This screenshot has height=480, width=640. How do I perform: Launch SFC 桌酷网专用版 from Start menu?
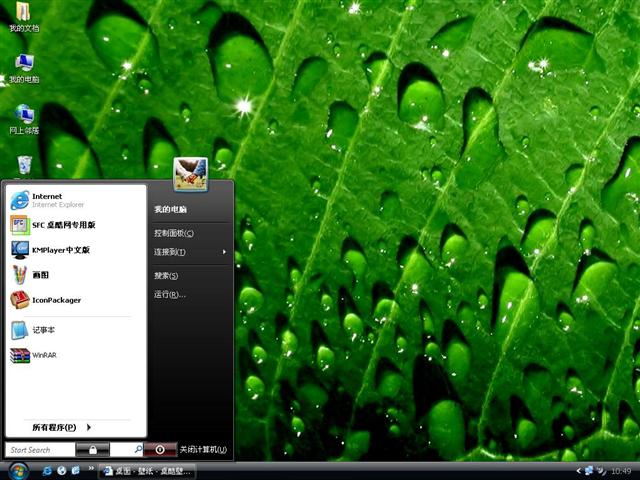click(76, 225)
